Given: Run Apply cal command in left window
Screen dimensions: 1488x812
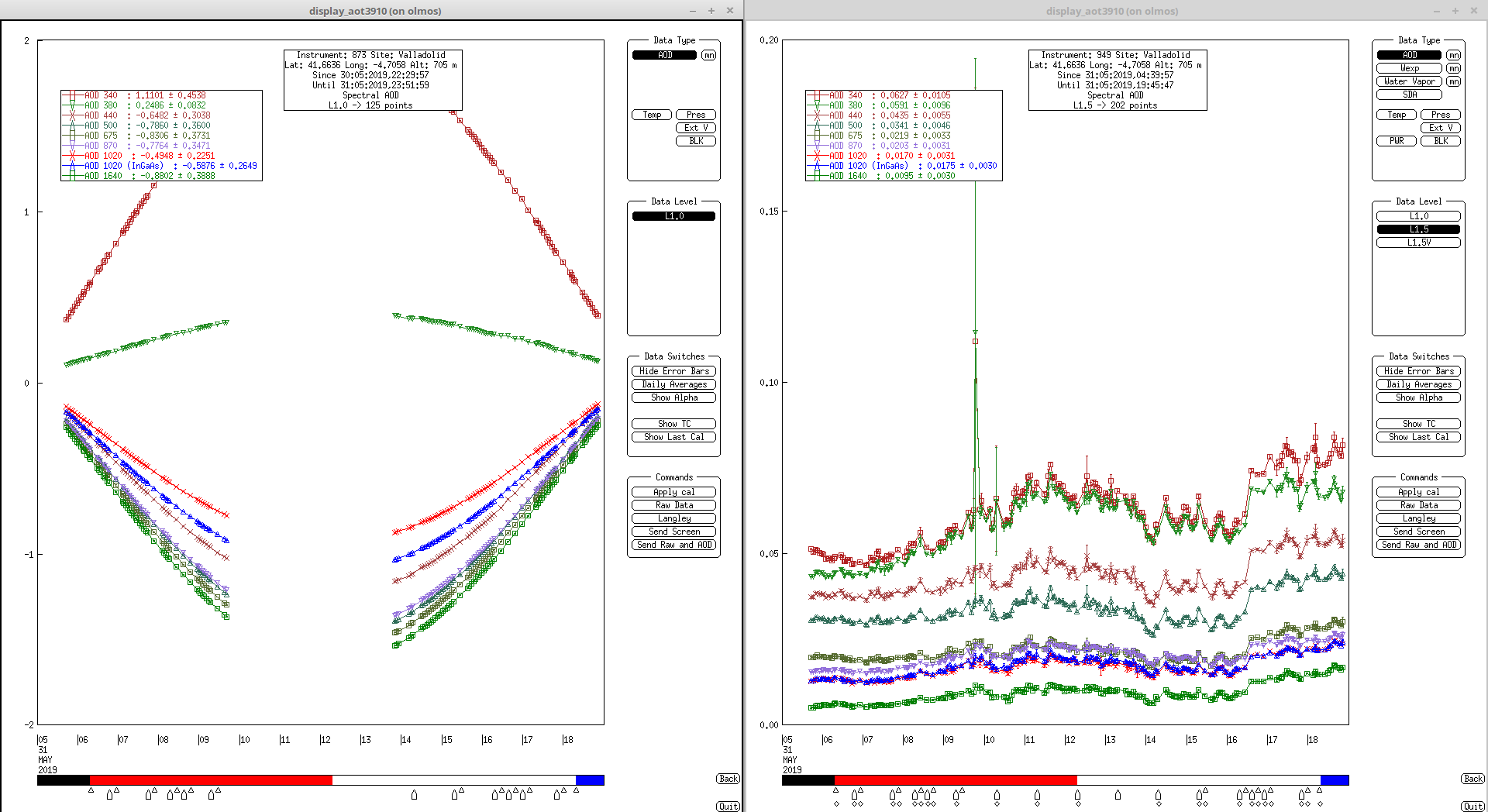Looking at the screenshot, I should point(674,492).
